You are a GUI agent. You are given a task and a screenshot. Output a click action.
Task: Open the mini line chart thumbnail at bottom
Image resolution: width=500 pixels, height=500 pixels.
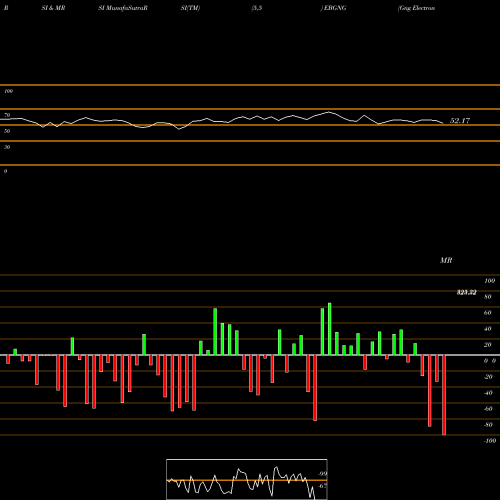(247, 479)
